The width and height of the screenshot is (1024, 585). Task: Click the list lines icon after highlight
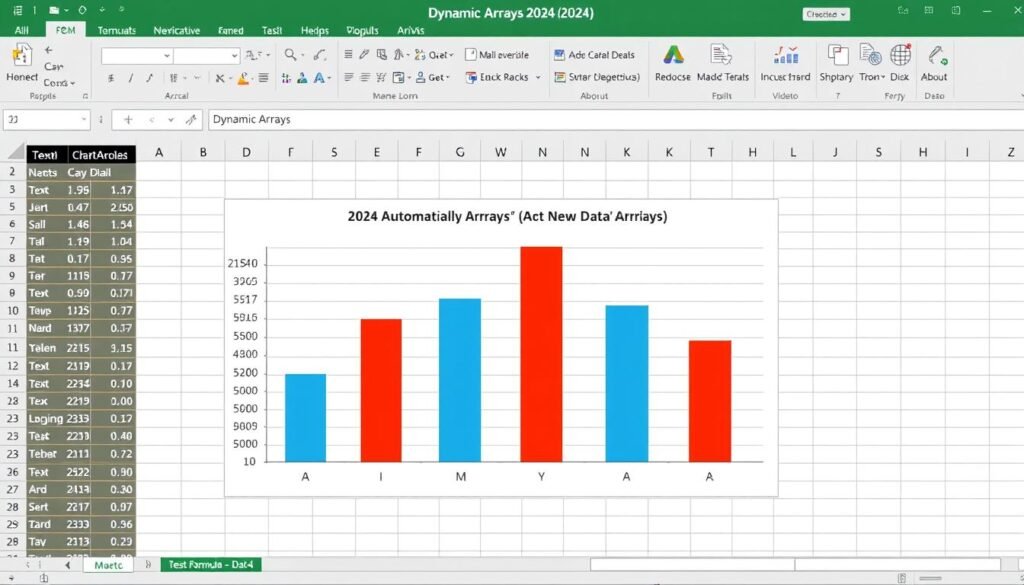[x=263, y=78]
